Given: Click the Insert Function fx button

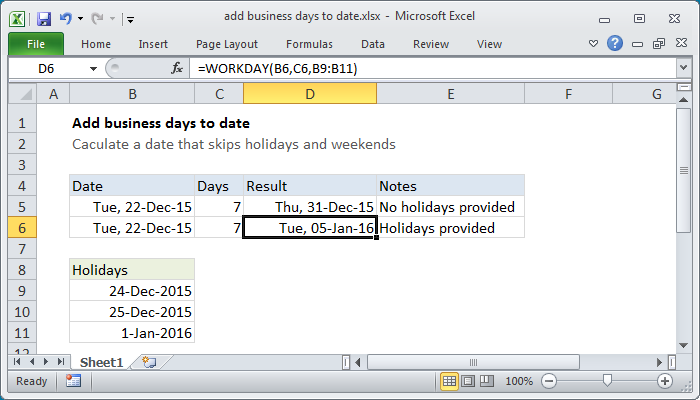Looking at the screenshot, I should point(177,68).
